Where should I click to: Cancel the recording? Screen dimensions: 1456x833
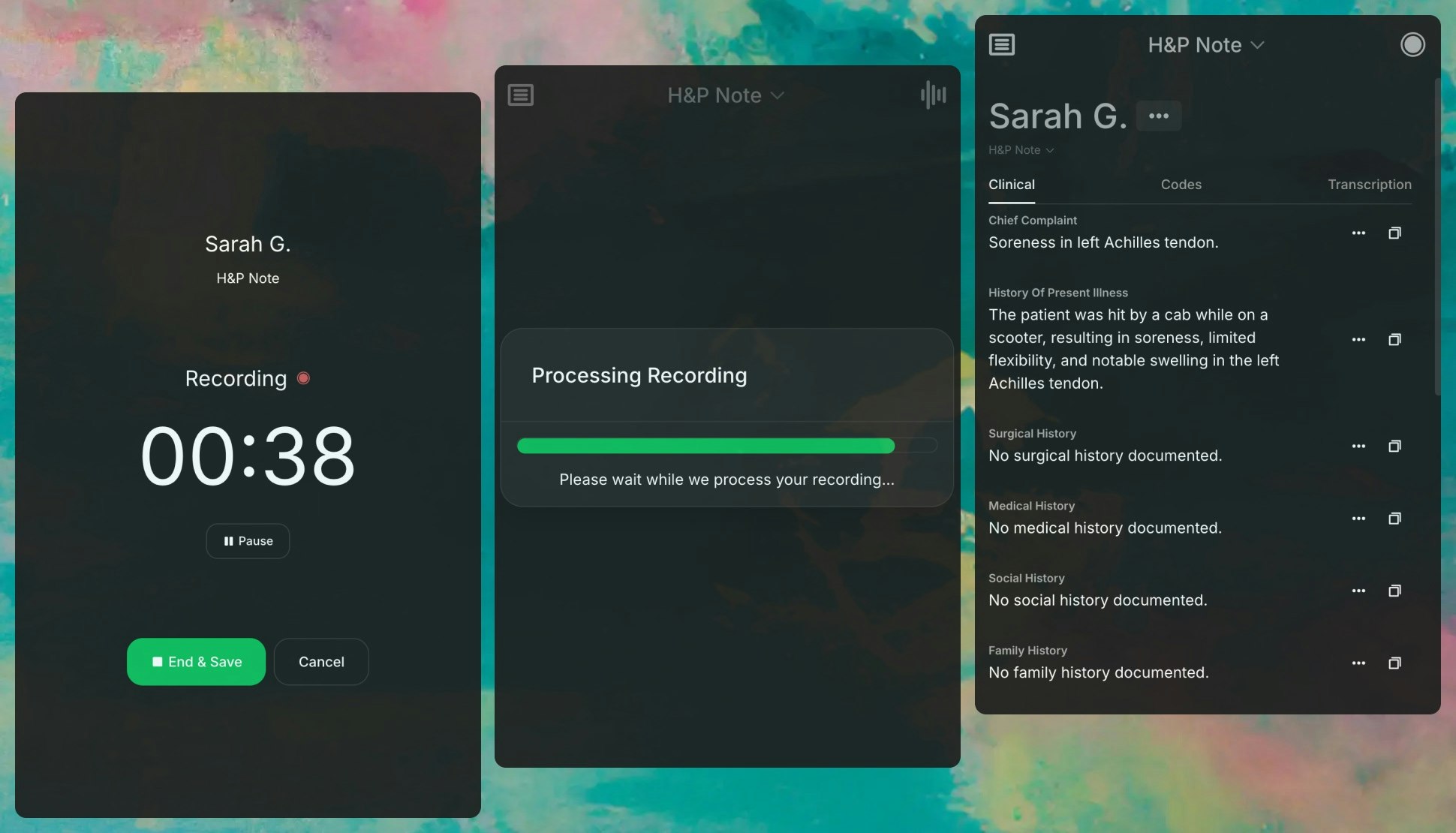point(321,662)
